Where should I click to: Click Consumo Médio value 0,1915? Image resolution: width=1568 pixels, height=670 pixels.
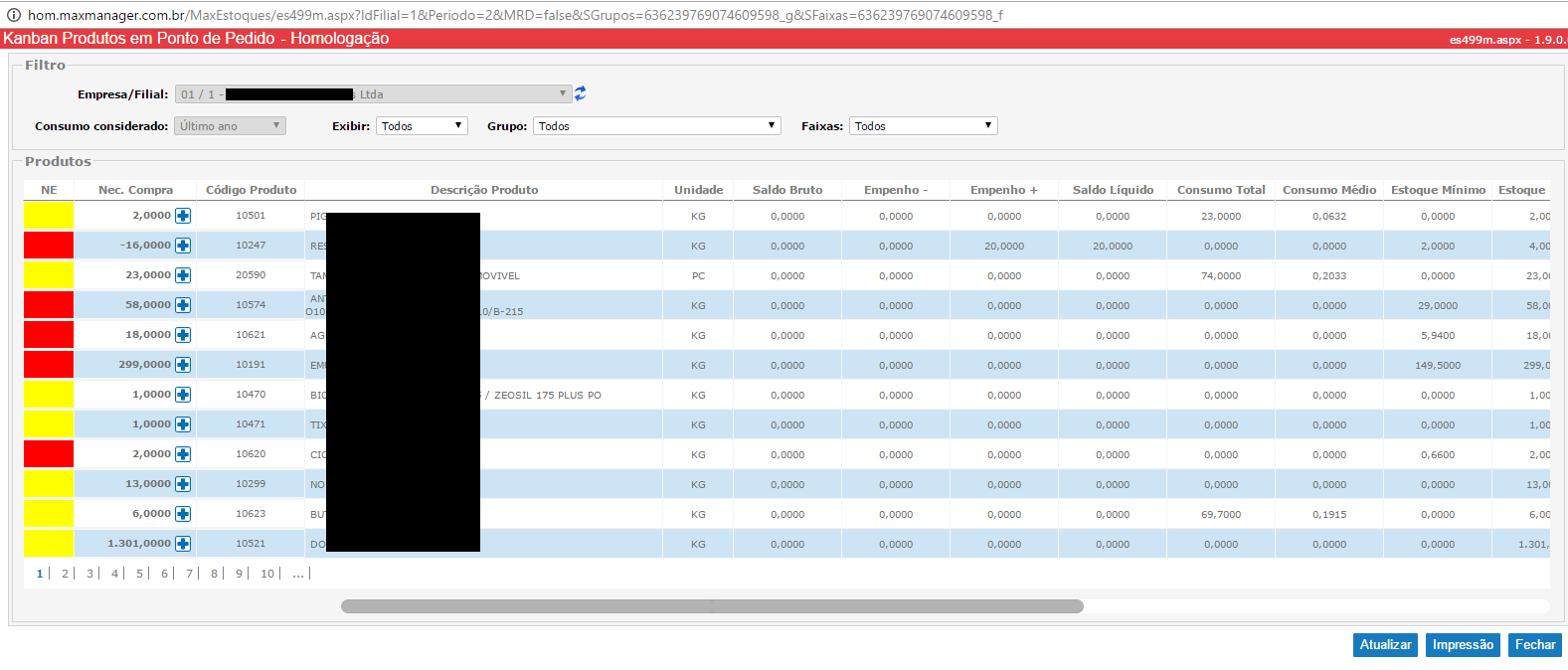pos(1329,514)
